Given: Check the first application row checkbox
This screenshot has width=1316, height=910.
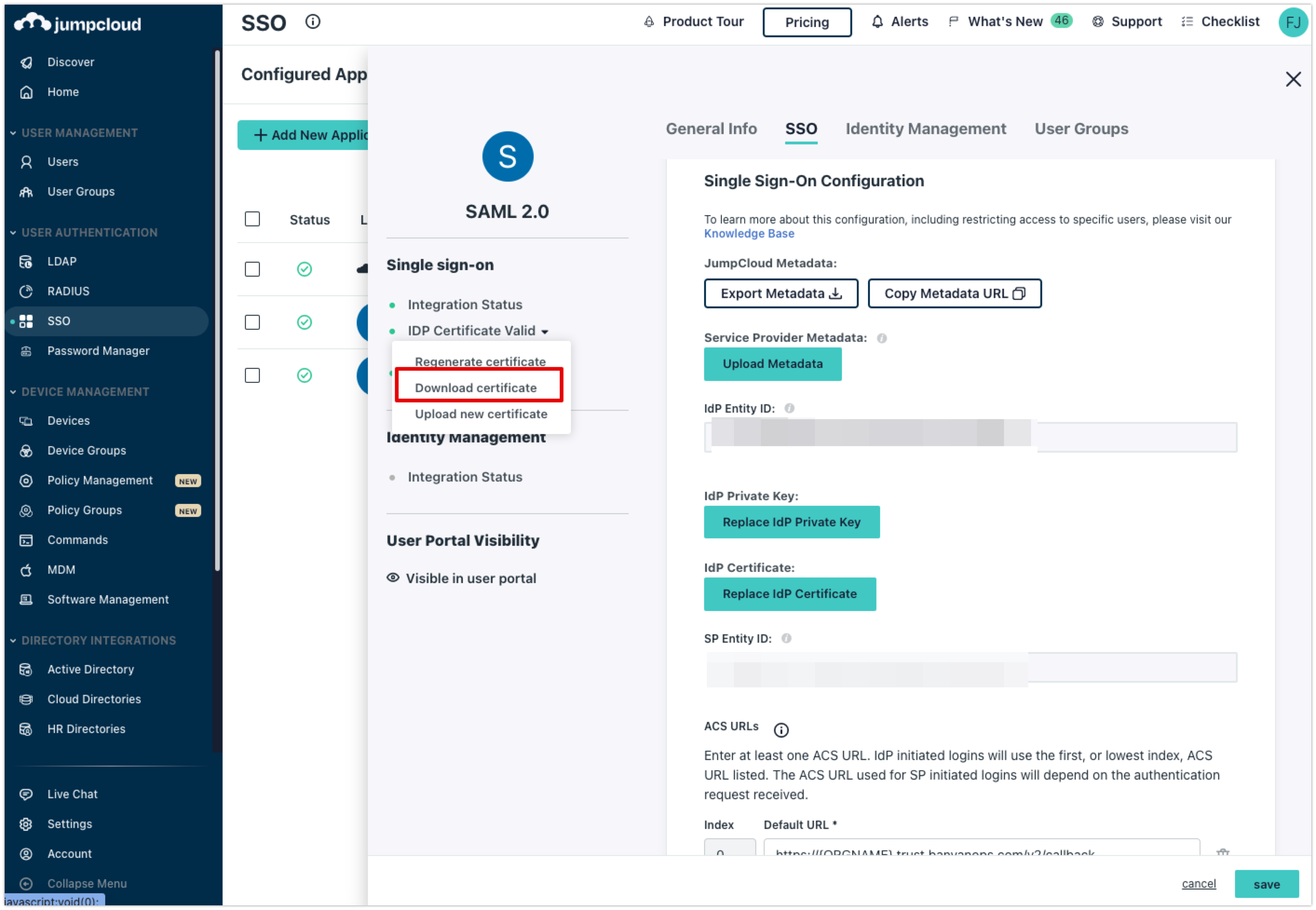Looking at the screenshot, I should (x=252, y=269).
